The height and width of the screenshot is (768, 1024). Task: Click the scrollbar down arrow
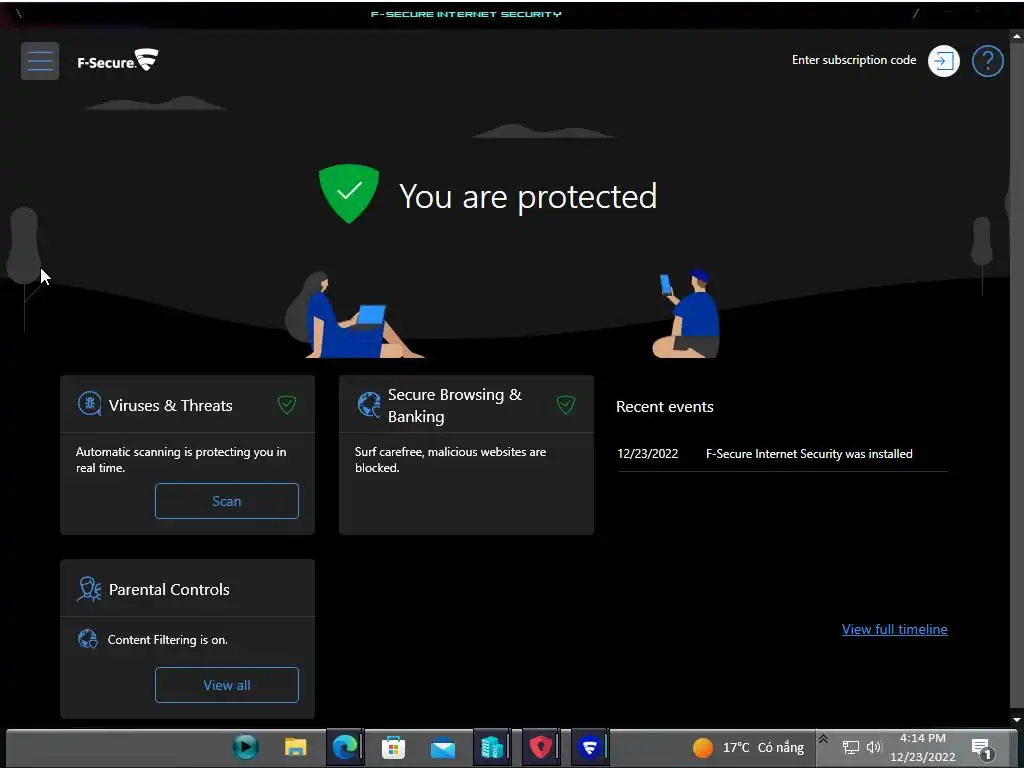(x=1016, y=720)
